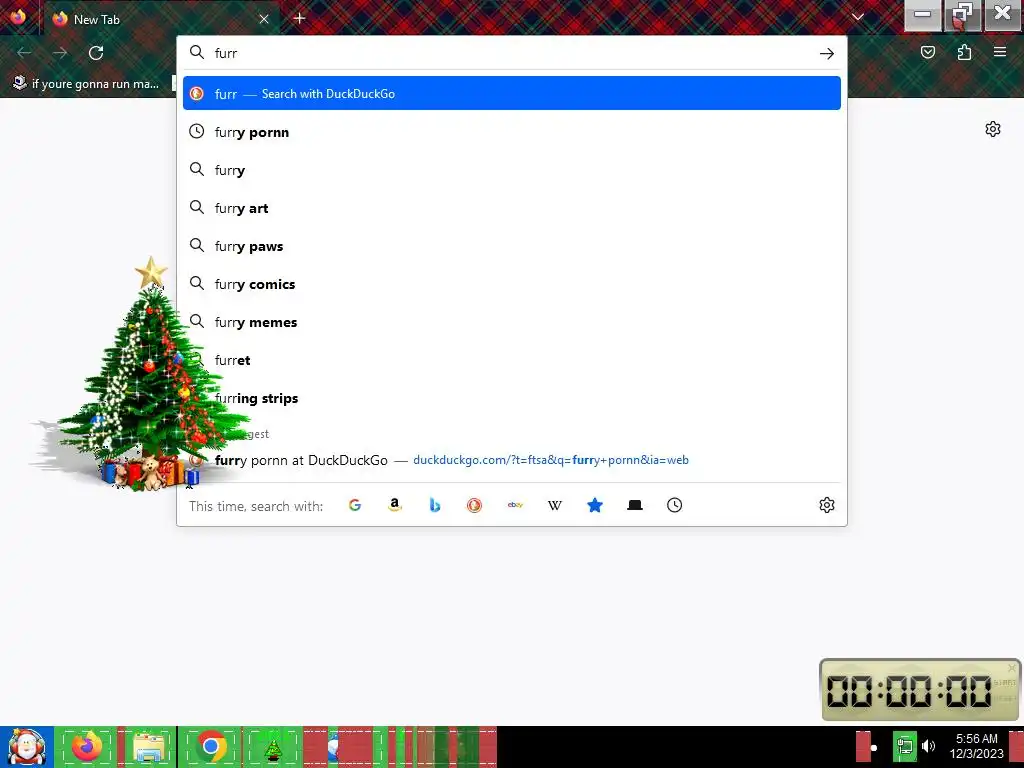This screenshot has height=768, width=1024.
Task: Select suggestion 'furry paws'
Action: click(511, 246)
